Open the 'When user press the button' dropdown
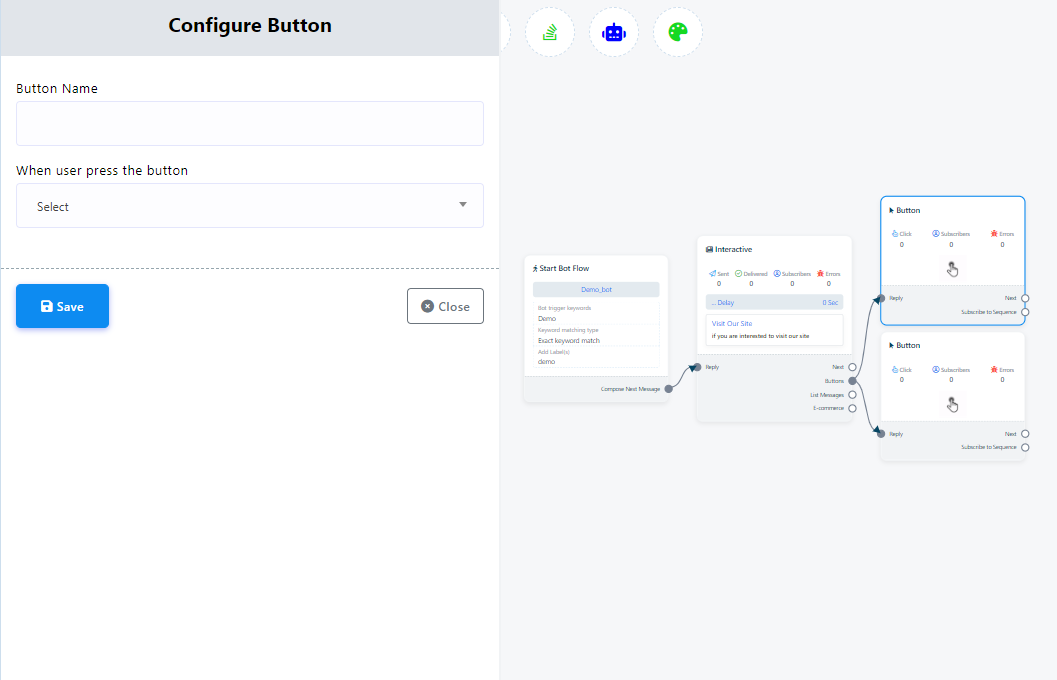Viewport: 1057px width, 680px height. [249, 206]
